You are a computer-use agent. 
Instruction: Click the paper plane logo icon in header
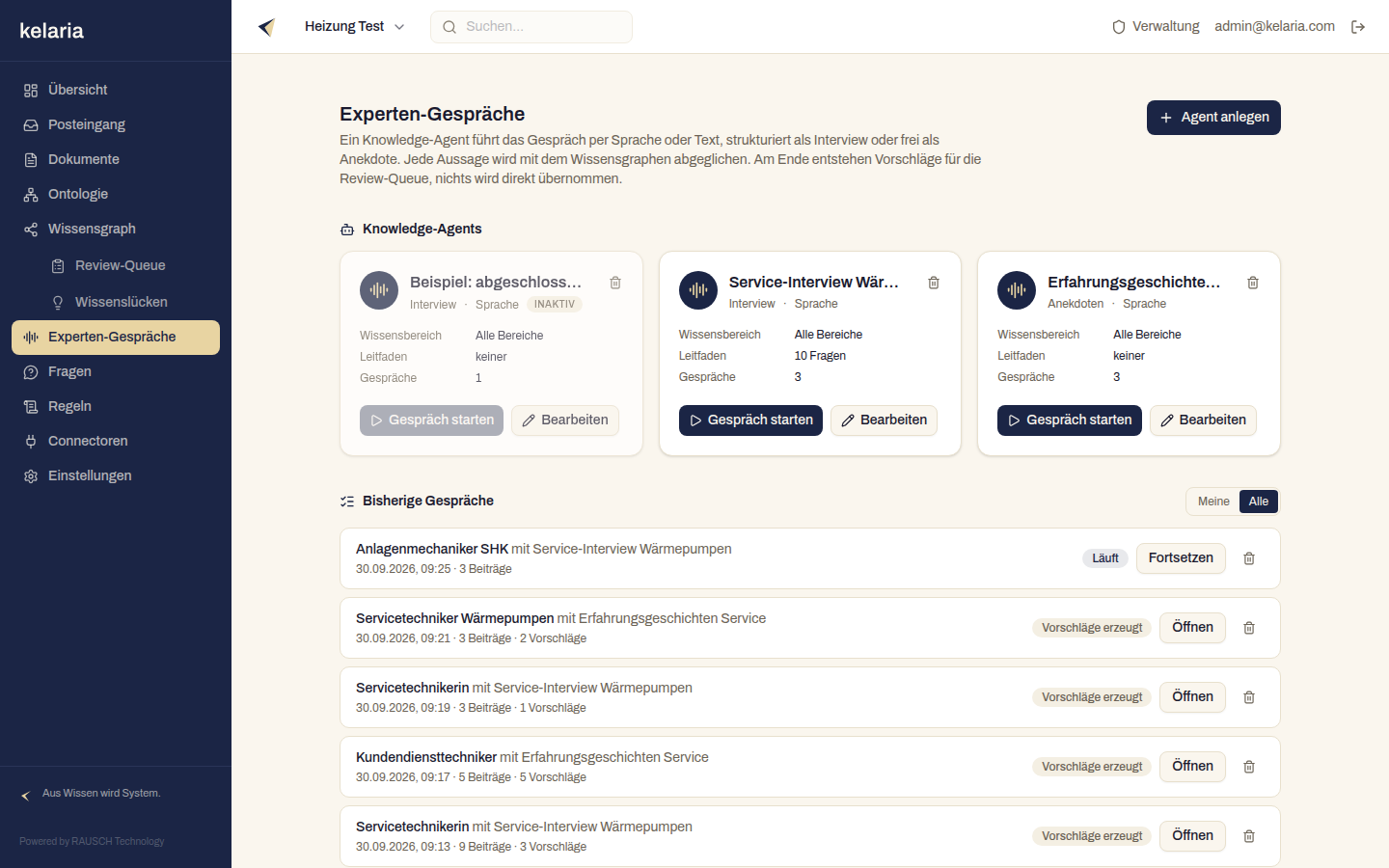coord(267,27)
